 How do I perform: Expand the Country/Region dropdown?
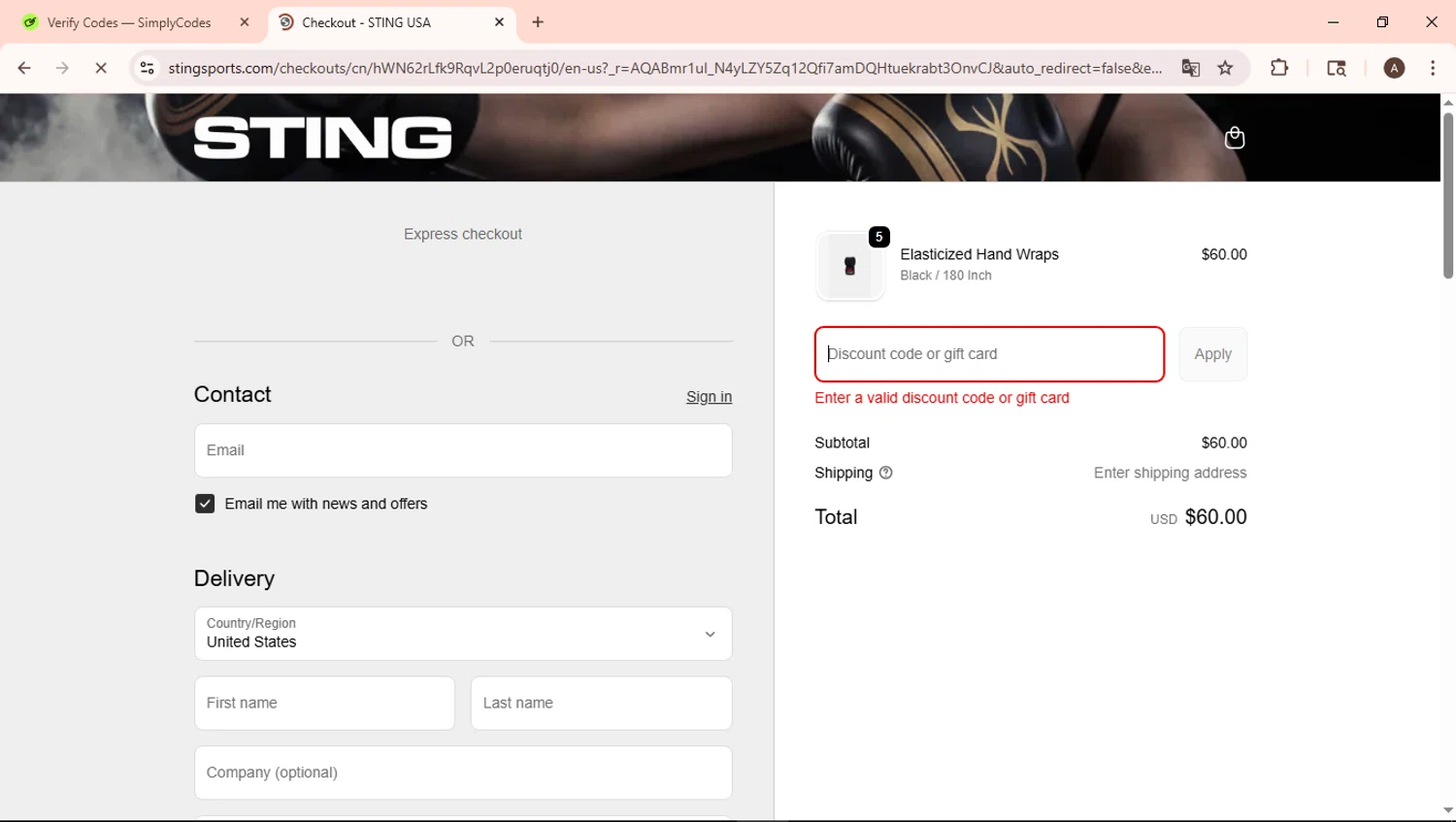tap(463, 634)
